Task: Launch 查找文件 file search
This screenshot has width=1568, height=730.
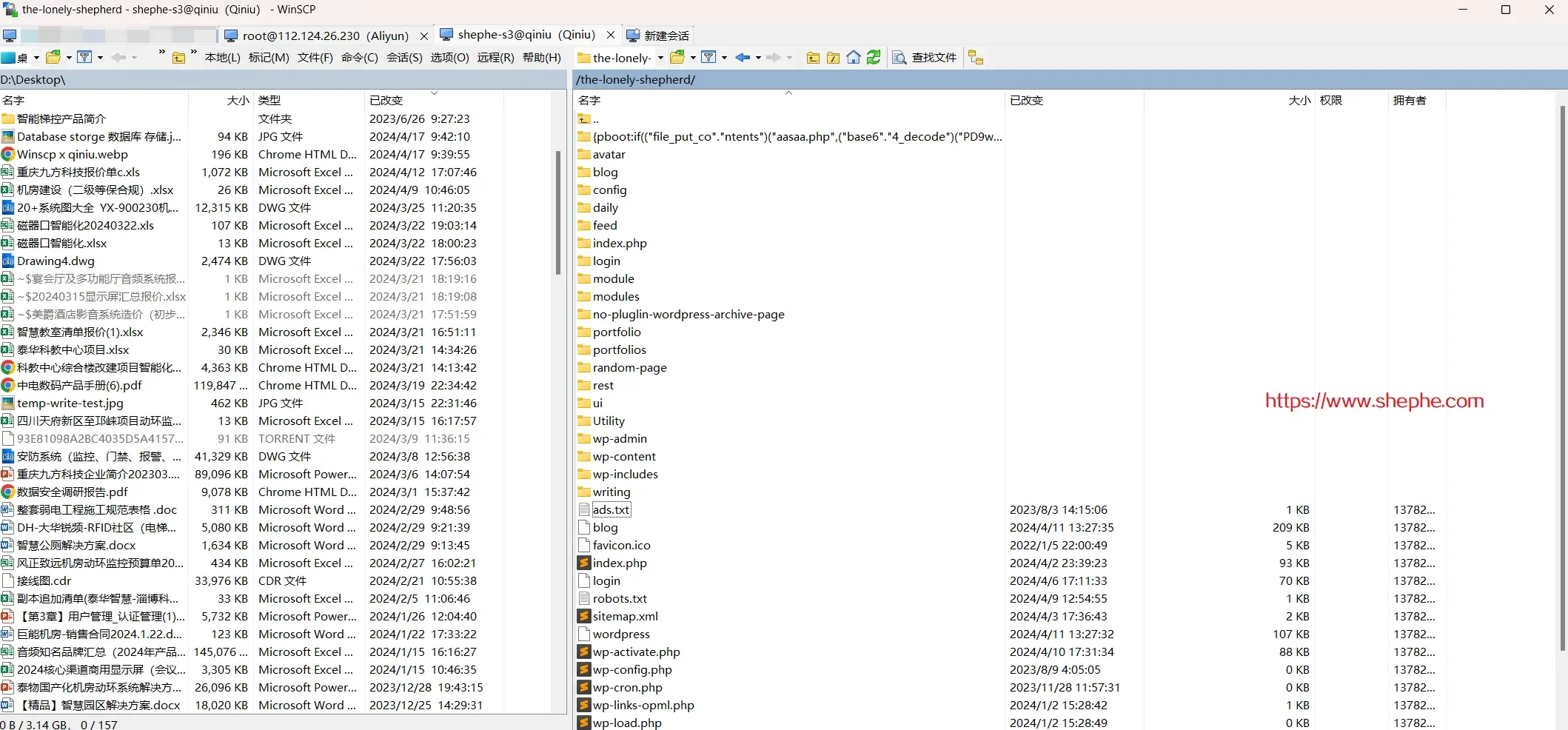Action: click(923, 57)
